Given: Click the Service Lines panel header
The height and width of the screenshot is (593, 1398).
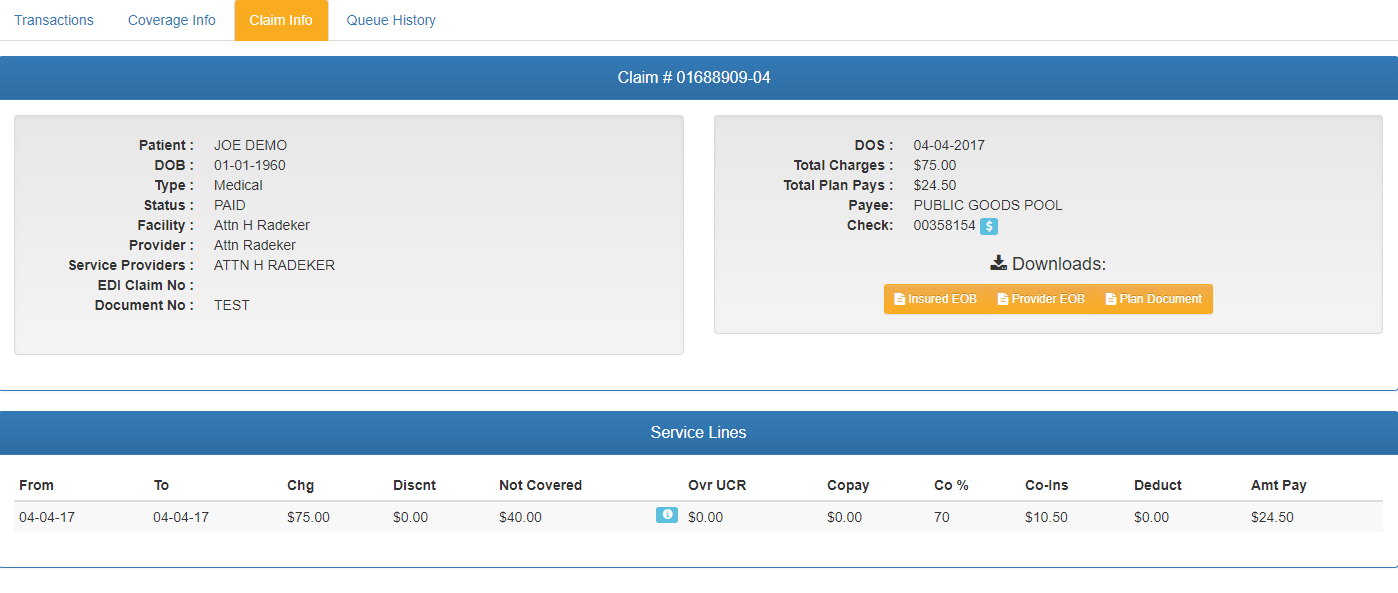Looking at the screenshot, I should click(698, 433).
